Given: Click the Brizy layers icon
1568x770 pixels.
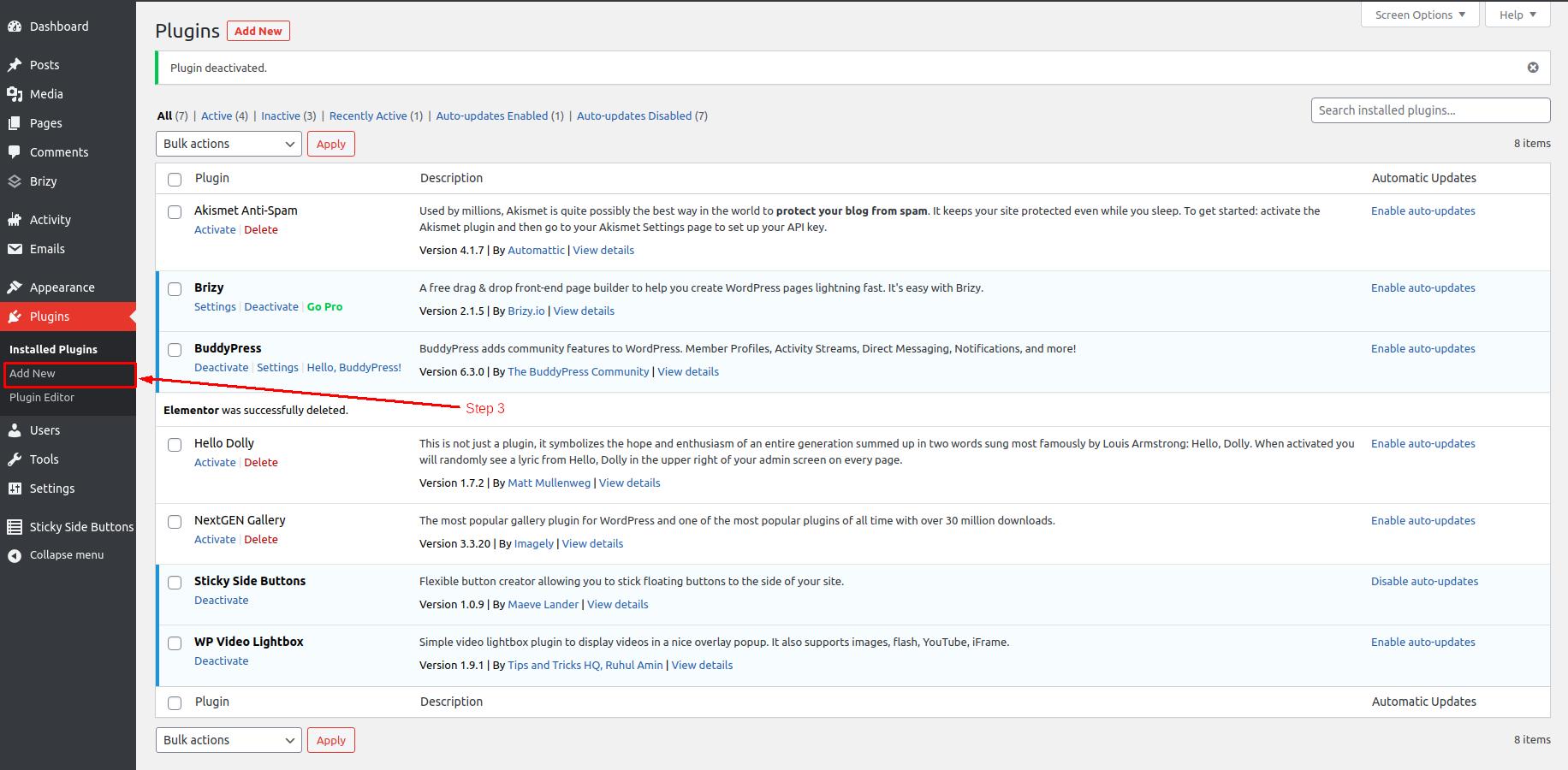Looking at the screenshot, I should pyautogui.click(x=15, y=181).
